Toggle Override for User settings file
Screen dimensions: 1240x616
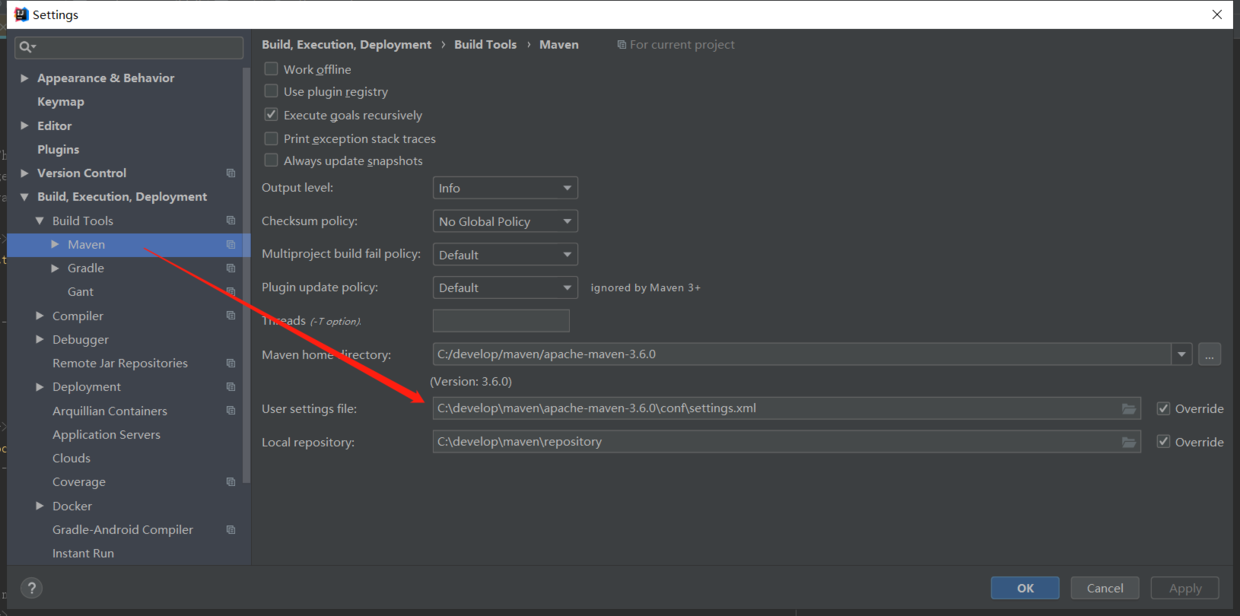coord(1163,409)
